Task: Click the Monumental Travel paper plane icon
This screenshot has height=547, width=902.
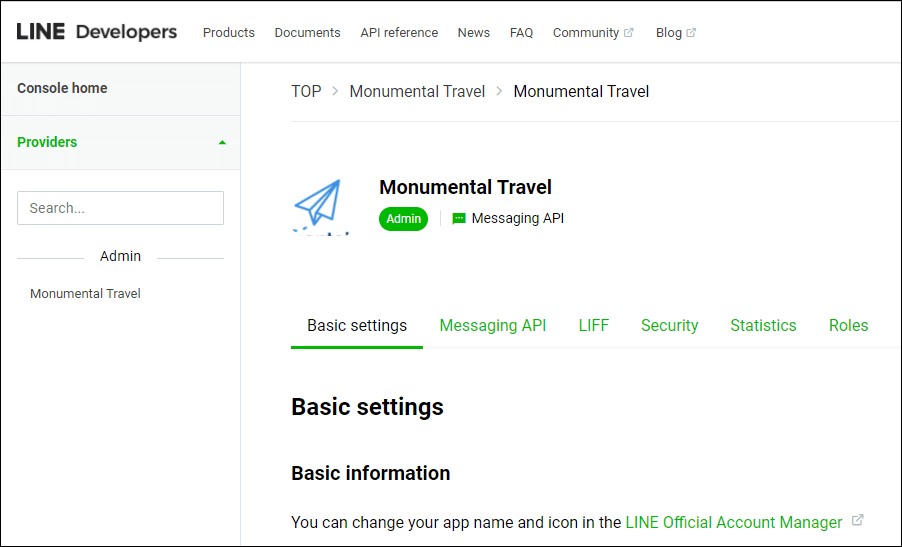Action: point(319,203)
